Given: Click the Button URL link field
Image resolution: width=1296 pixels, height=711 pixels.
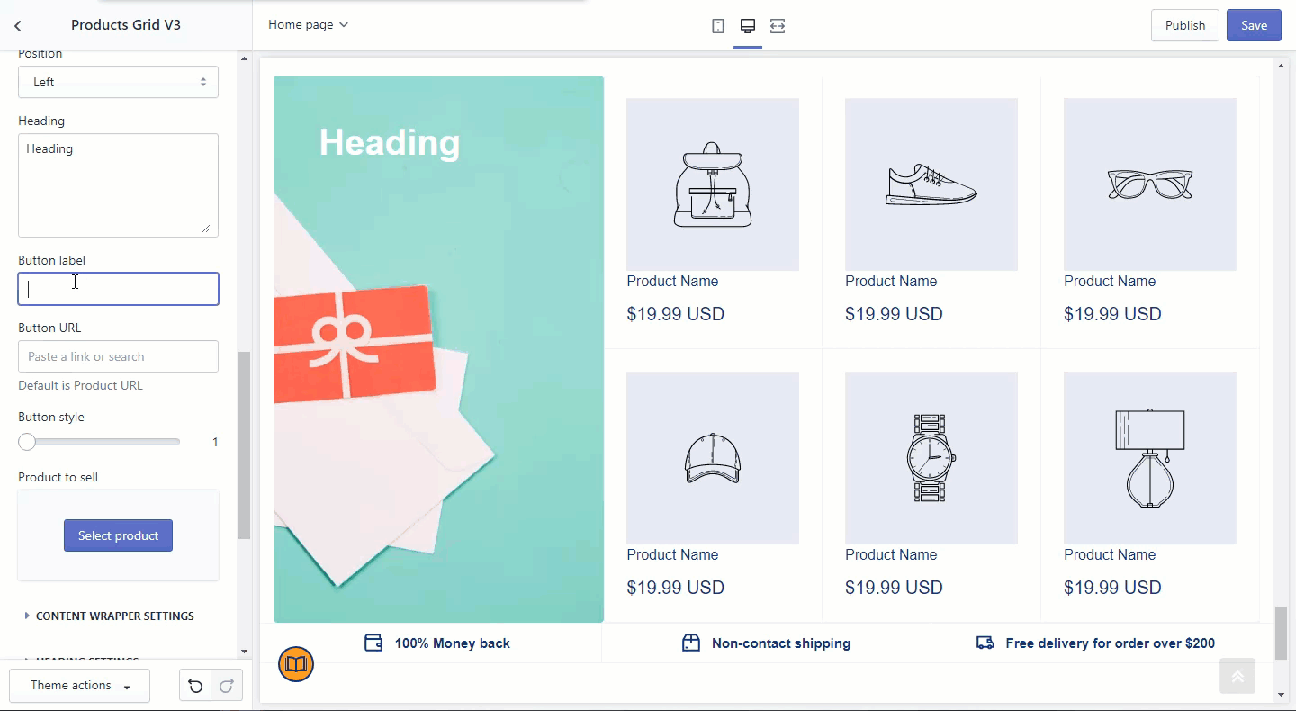Looking at the screenshot, I should click(x=118, y=357).
